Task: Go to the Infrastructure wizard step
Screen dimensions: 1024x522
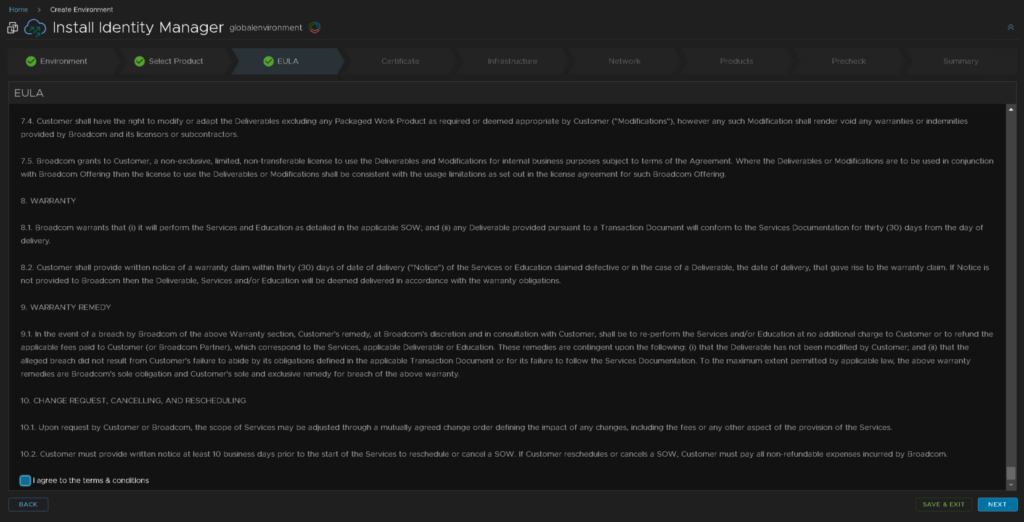Action: 512,61
